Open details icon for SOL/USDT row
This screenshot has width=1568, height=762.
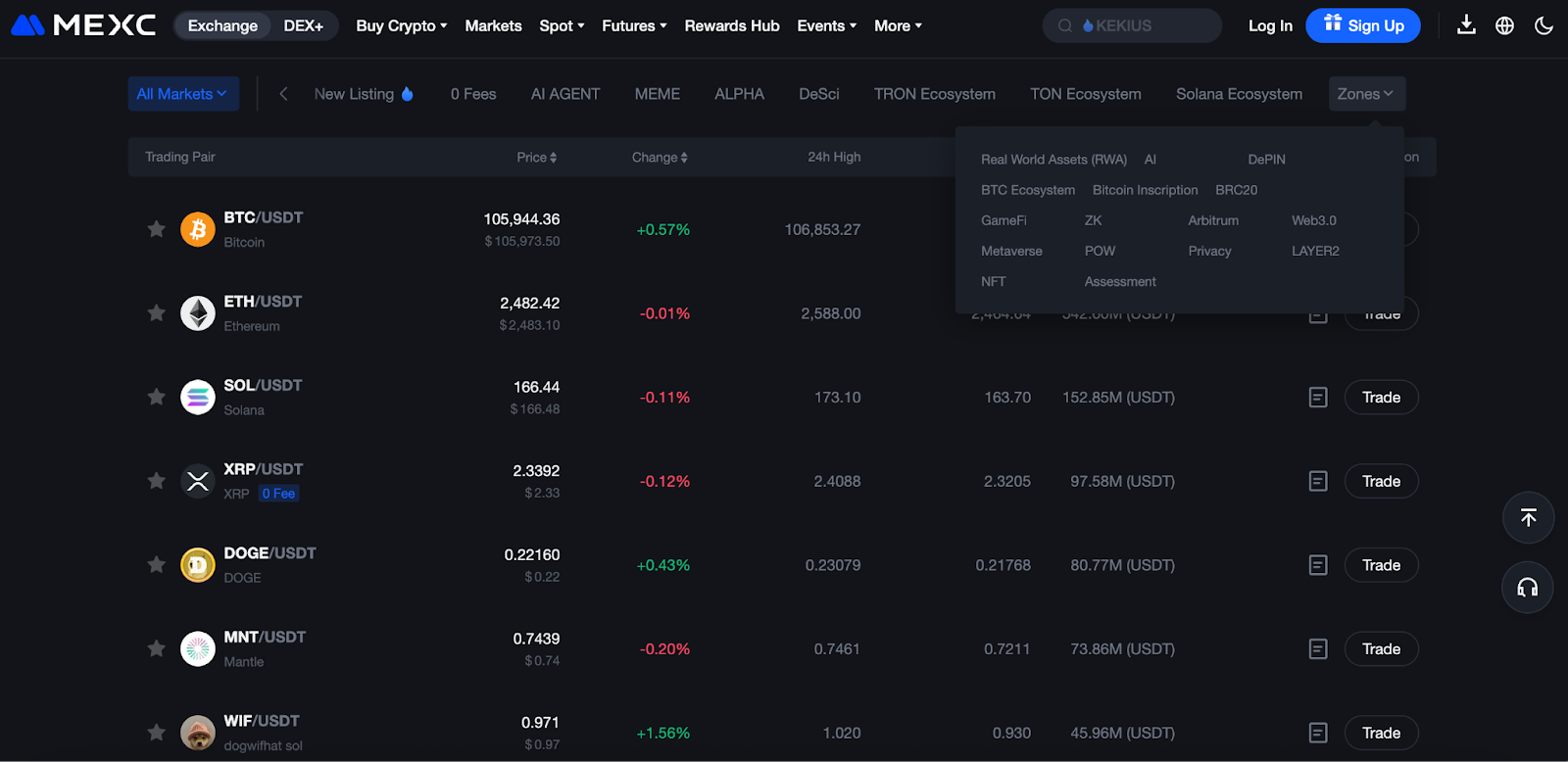coord(1318,397)
